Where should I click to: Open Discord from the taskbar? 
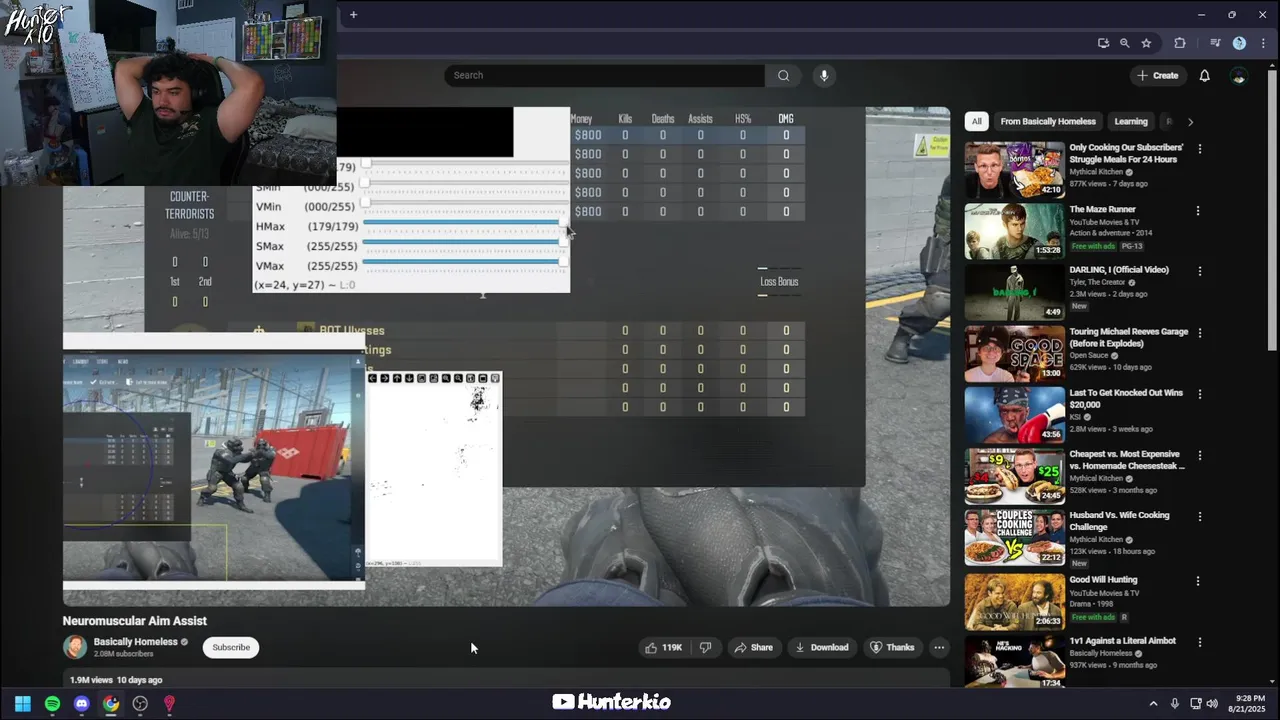pos(82,704)
